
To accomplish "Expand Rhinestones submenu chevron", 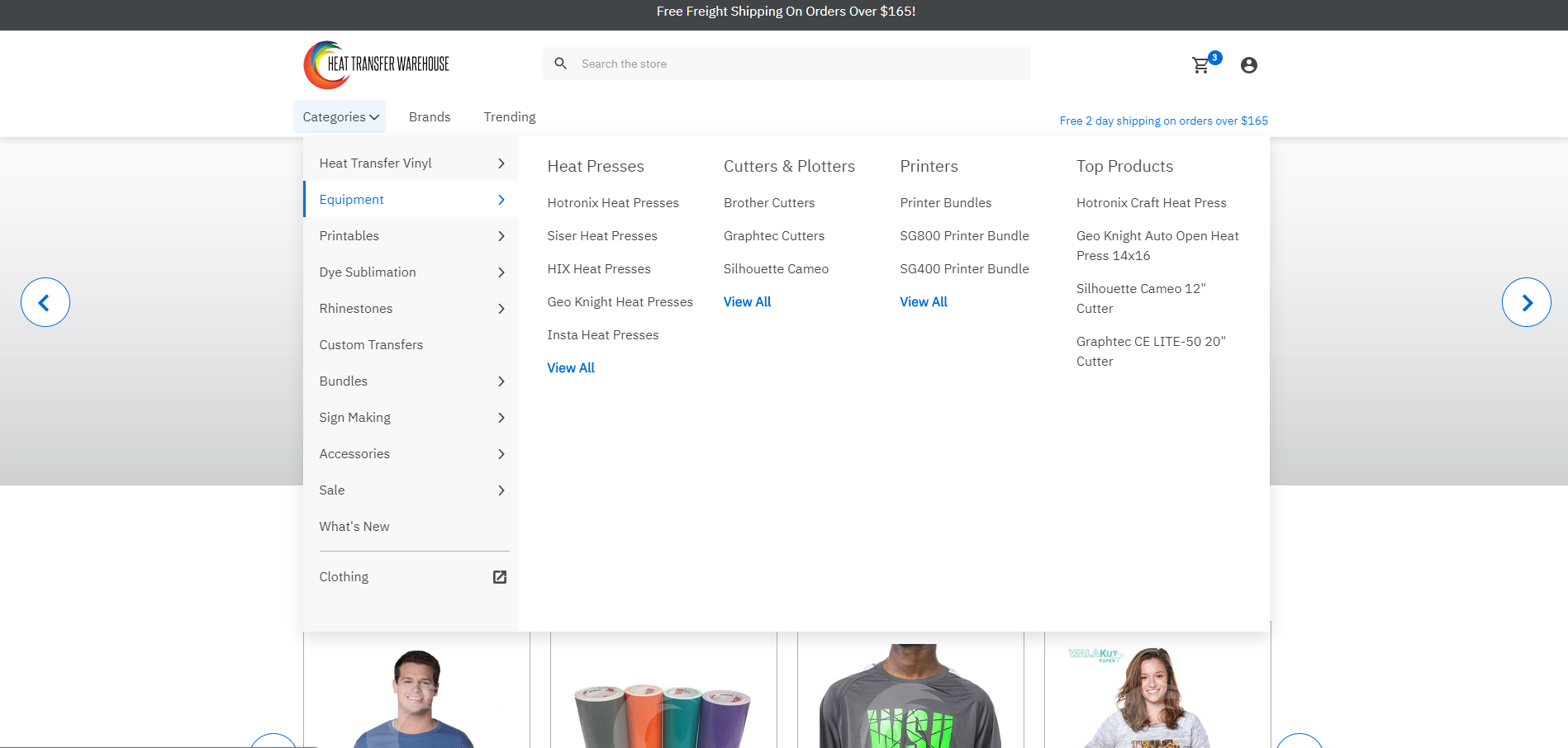I will tap(501, 309).
